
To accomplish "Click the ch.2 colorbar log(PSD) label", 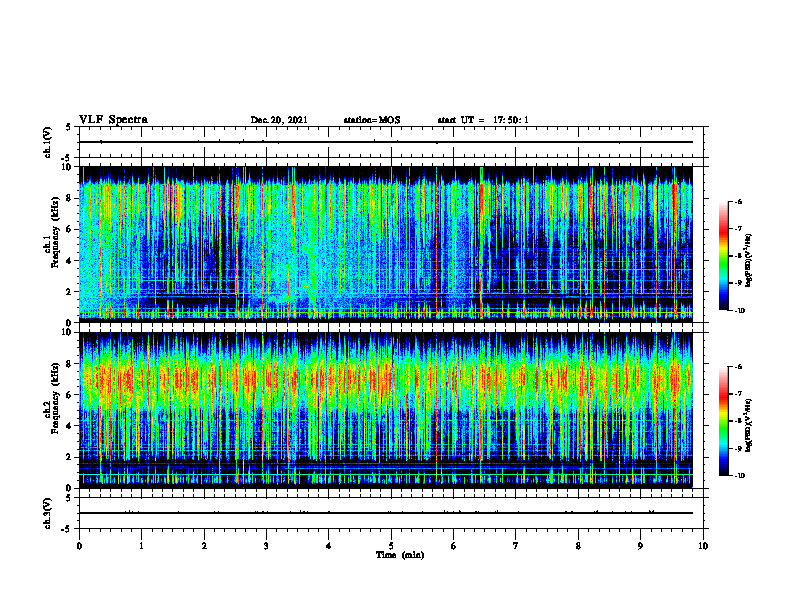I will (749, 425).
